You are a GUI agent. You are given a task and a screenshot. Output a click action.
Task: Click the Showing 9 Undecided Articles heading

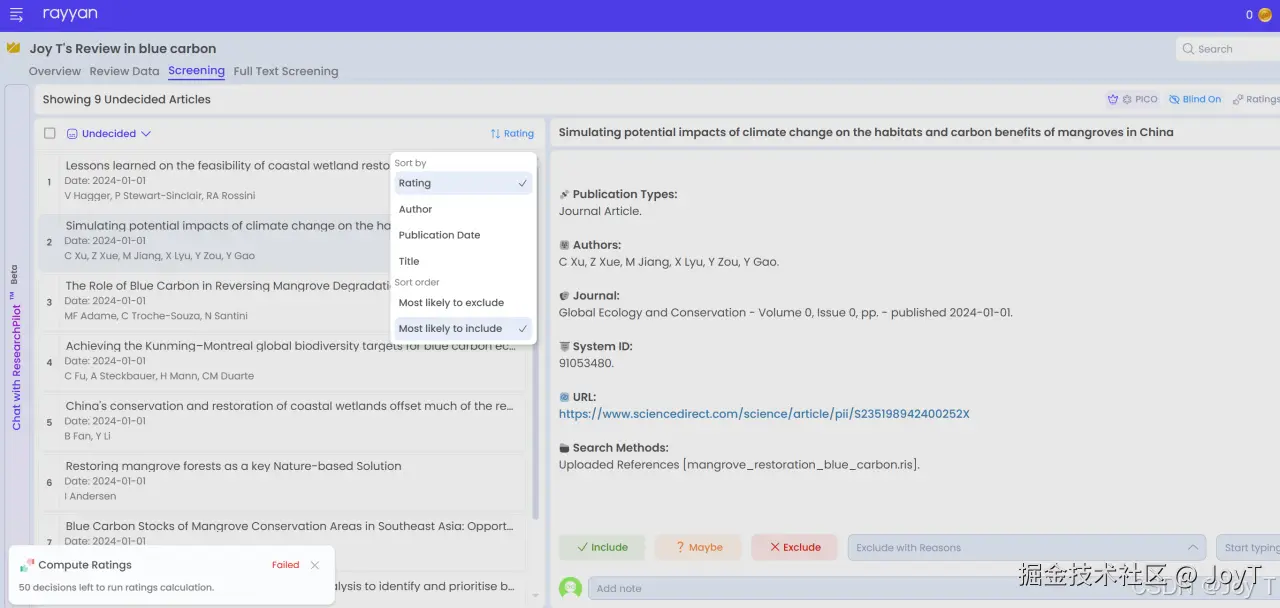click(127, 99)
